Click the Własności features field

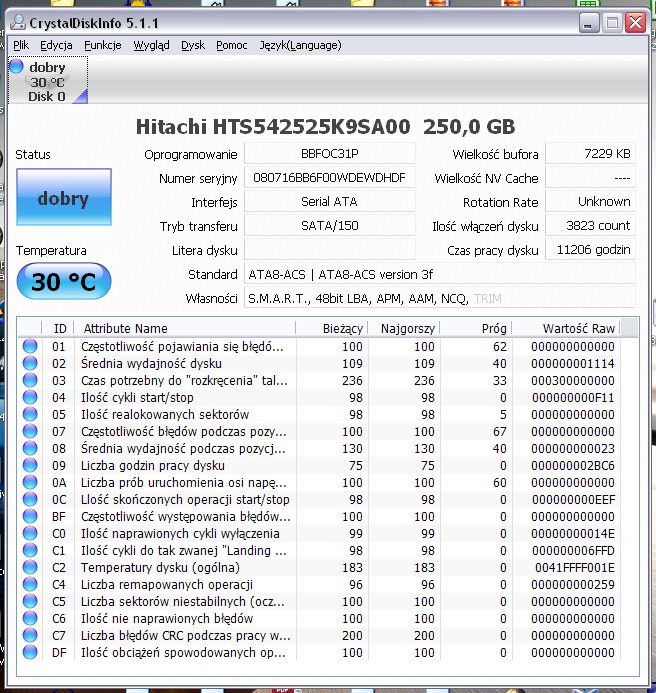pyautogui.click(x=440, y=298)
